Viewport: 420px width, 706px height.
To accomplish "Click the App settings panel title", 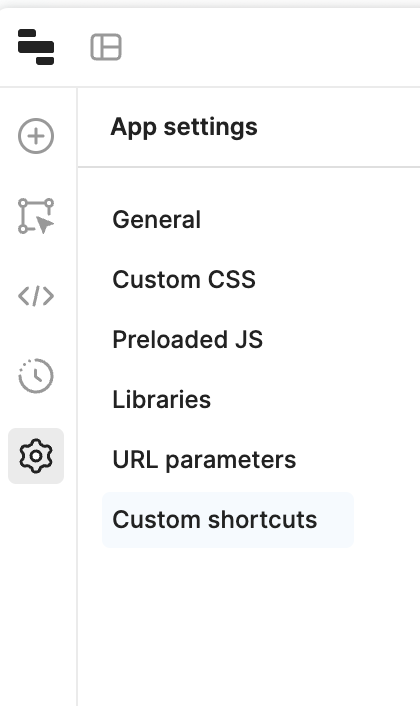I will pos(184,127).
